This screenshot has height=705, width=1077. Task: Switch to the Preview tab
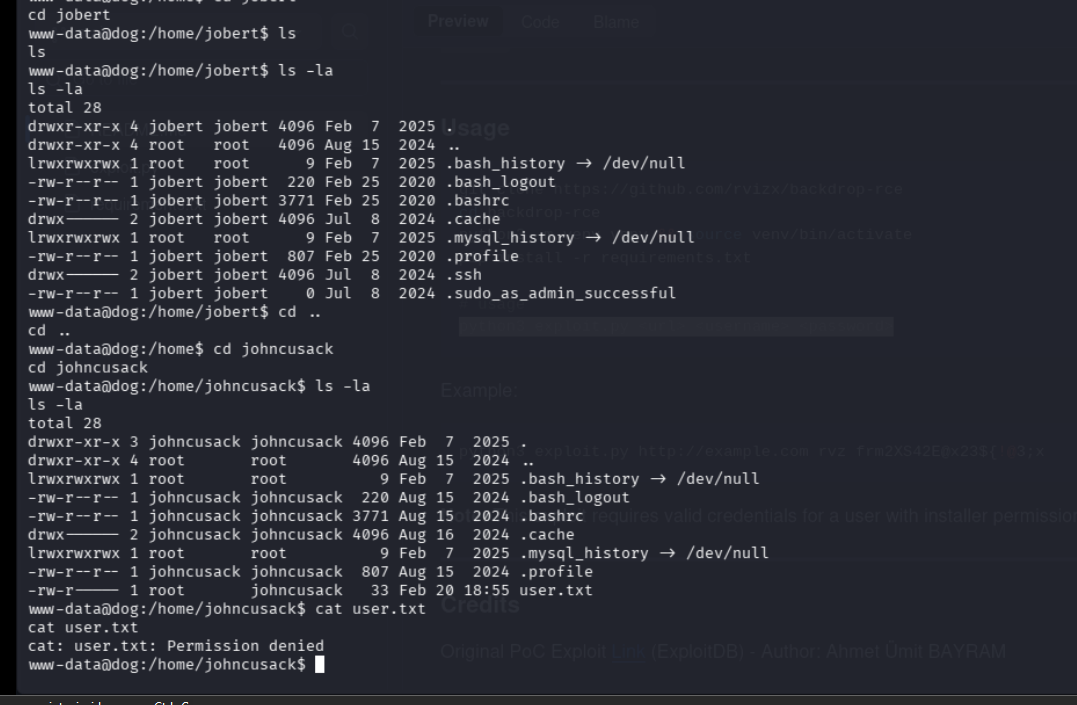458,21
